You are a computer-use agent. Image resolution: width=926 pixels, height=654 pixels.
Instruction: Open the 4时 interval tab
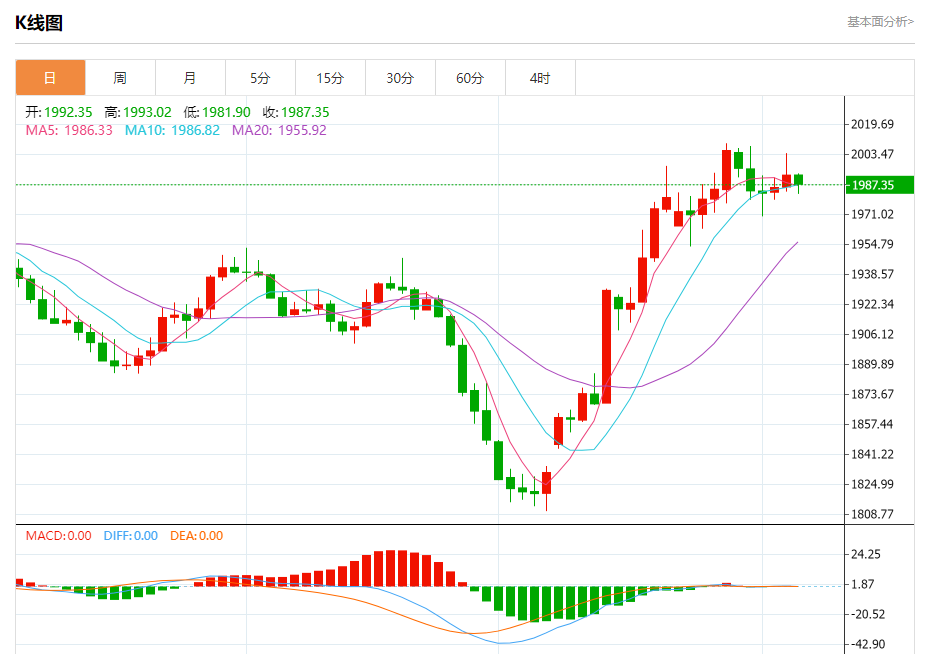coord(540,77)
